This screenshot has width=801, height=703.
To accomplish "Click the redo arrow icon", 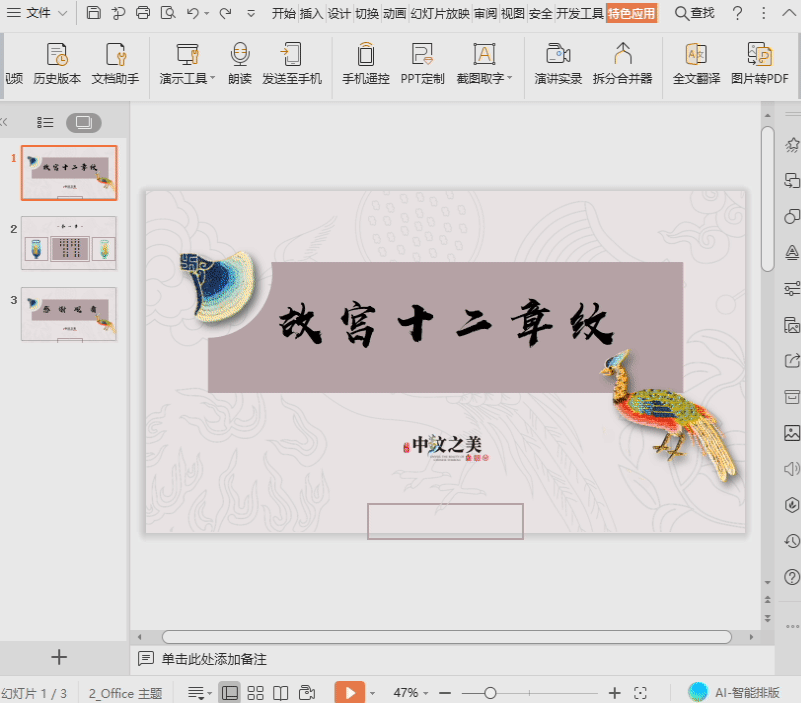I will tap(225, 13).
